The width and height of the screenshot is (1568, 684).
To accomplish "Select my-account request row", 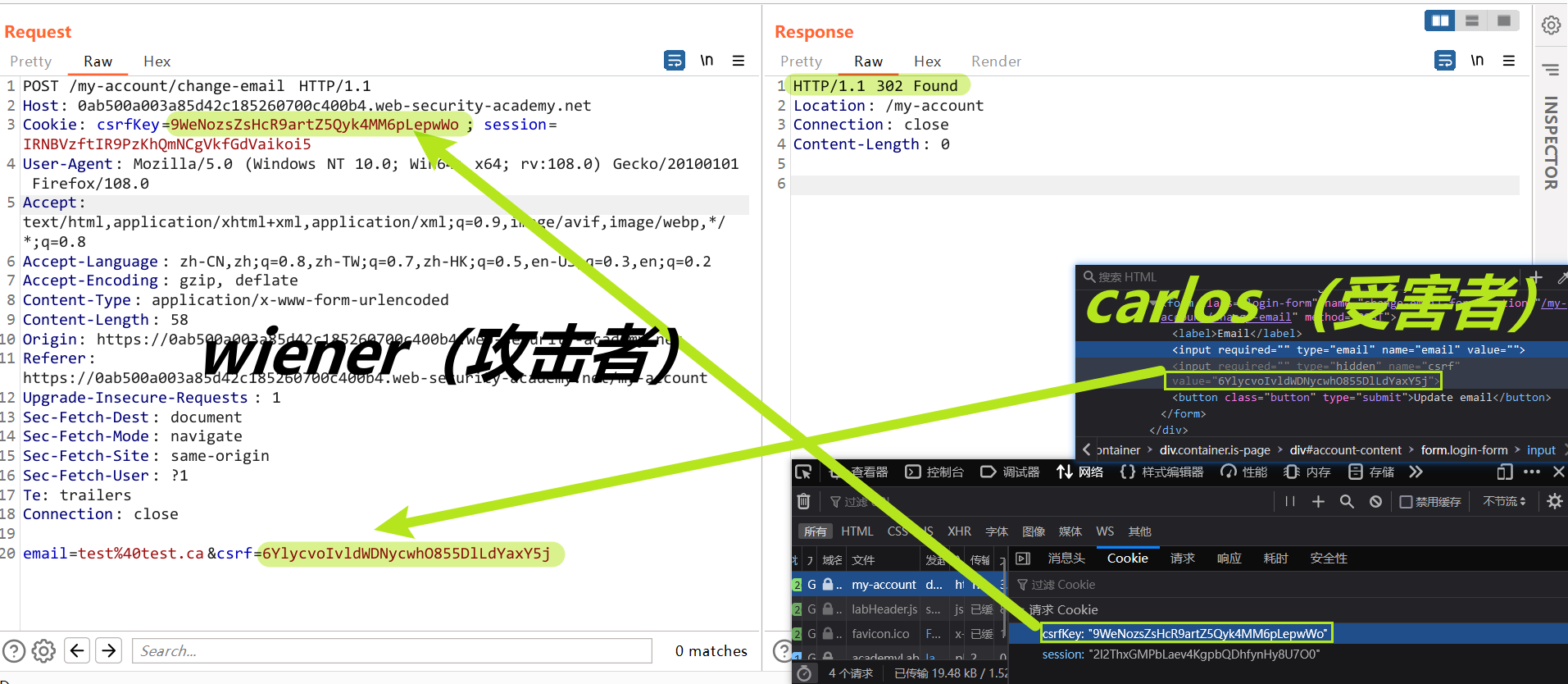I will 884,585.
